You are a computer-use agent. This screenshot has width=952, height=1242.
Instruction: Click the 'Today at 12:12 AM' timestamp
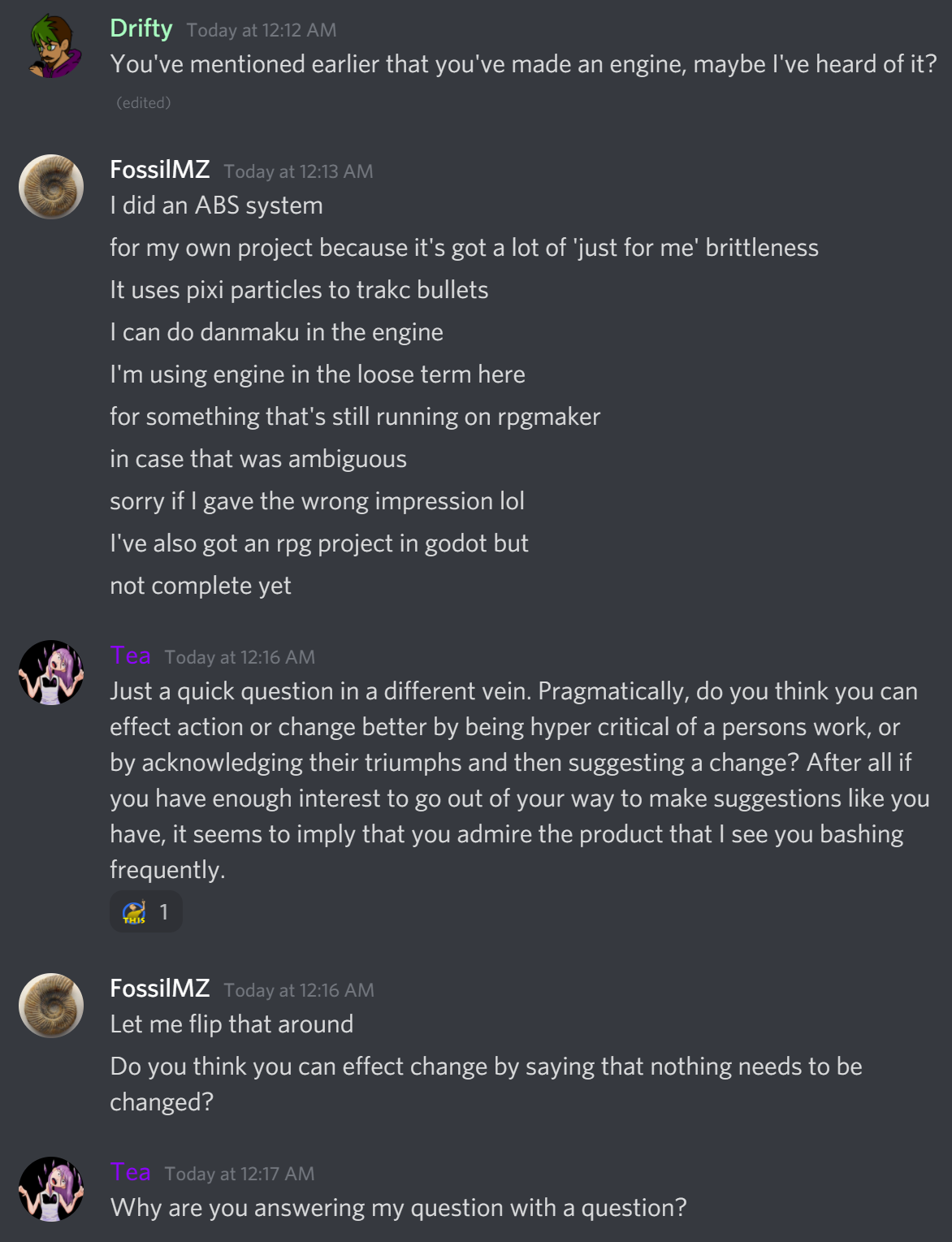pyautogui.click(x=261, y=31)
